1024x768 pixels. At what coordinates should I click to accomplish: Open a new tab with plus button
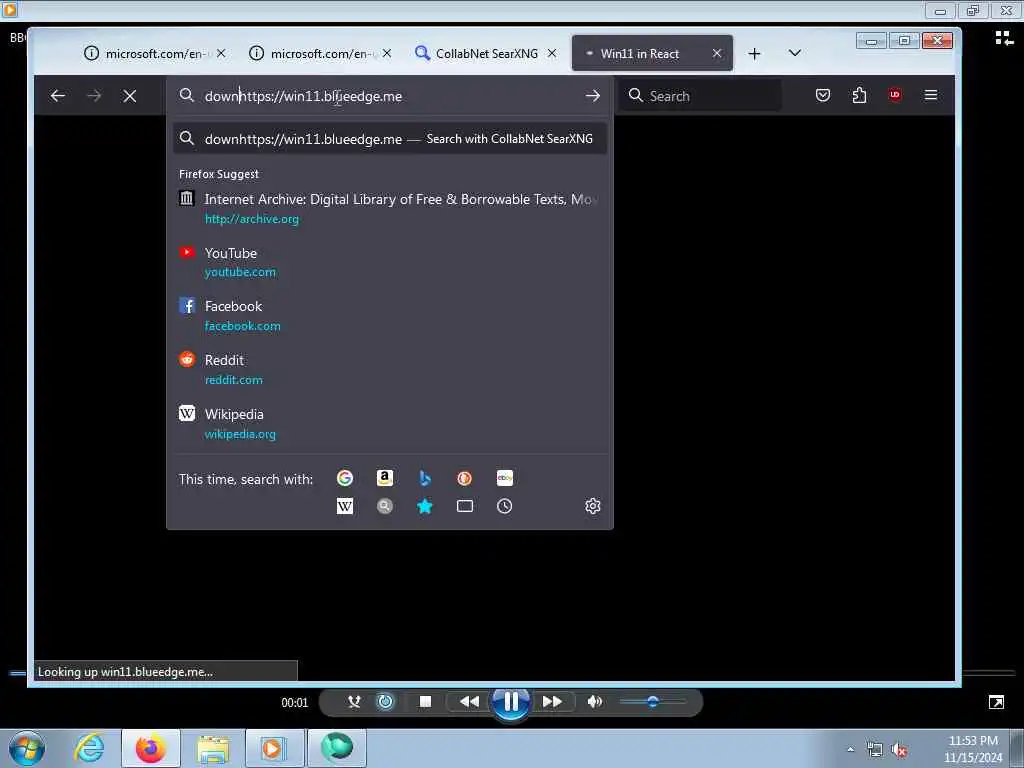(754, 54)
